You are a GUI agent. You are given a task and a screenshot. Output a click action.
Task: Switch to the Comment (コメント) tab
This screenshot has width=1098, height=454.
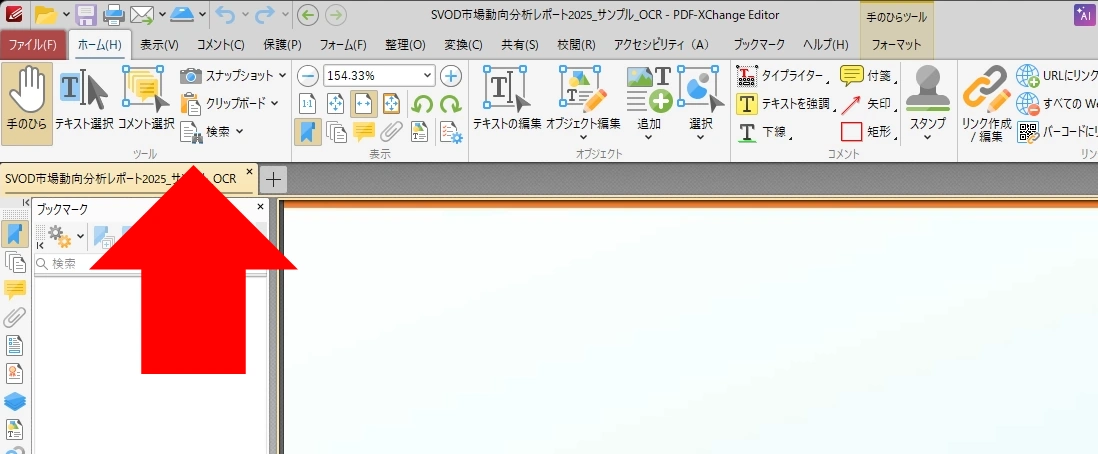[x=221, y=45]
